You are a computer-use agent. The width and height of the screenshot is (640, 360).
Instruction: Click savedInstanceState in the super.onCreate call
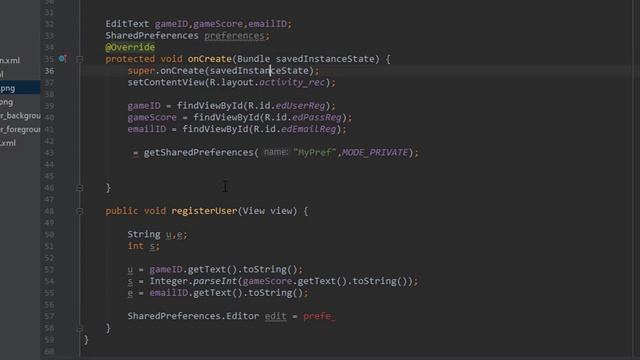[259, 71]
